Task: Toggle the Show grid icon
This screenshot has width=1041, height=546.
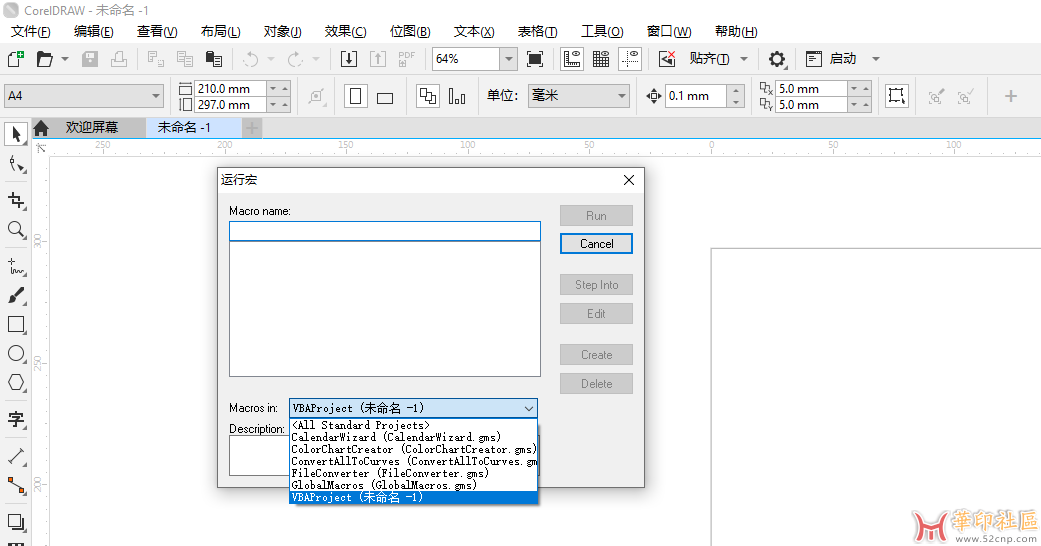Action: pos(601,59)
